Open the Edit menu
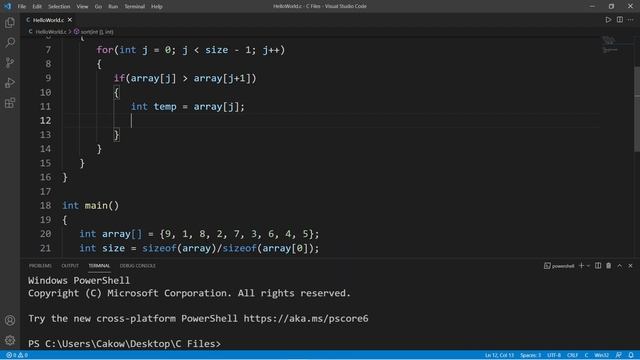This screenshot has width=640, height=360. pyautogui.click(x=37, y=7)
